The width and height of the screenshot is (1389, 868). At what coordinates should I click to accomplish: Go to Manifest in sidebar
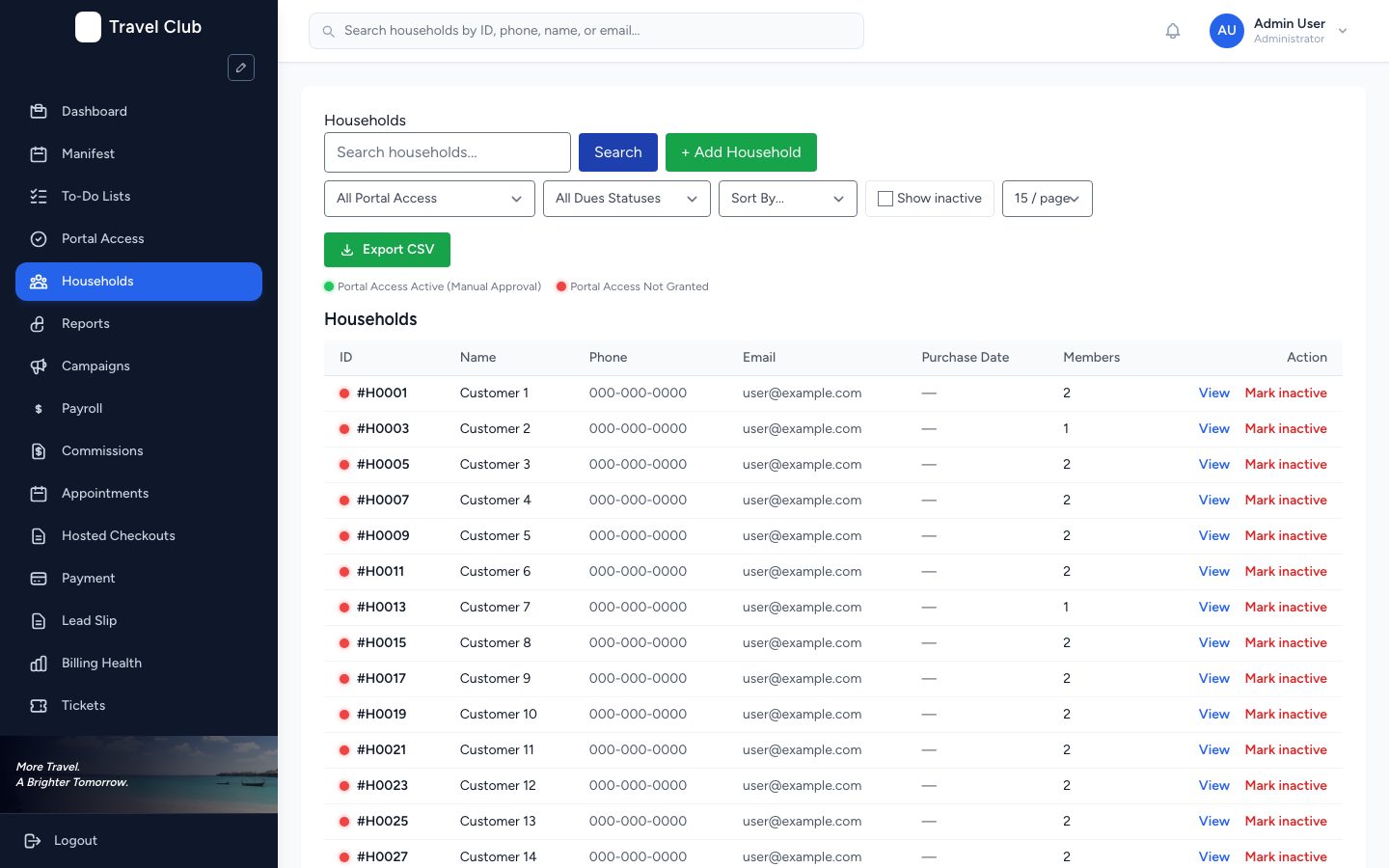click(x=139, y=153)
